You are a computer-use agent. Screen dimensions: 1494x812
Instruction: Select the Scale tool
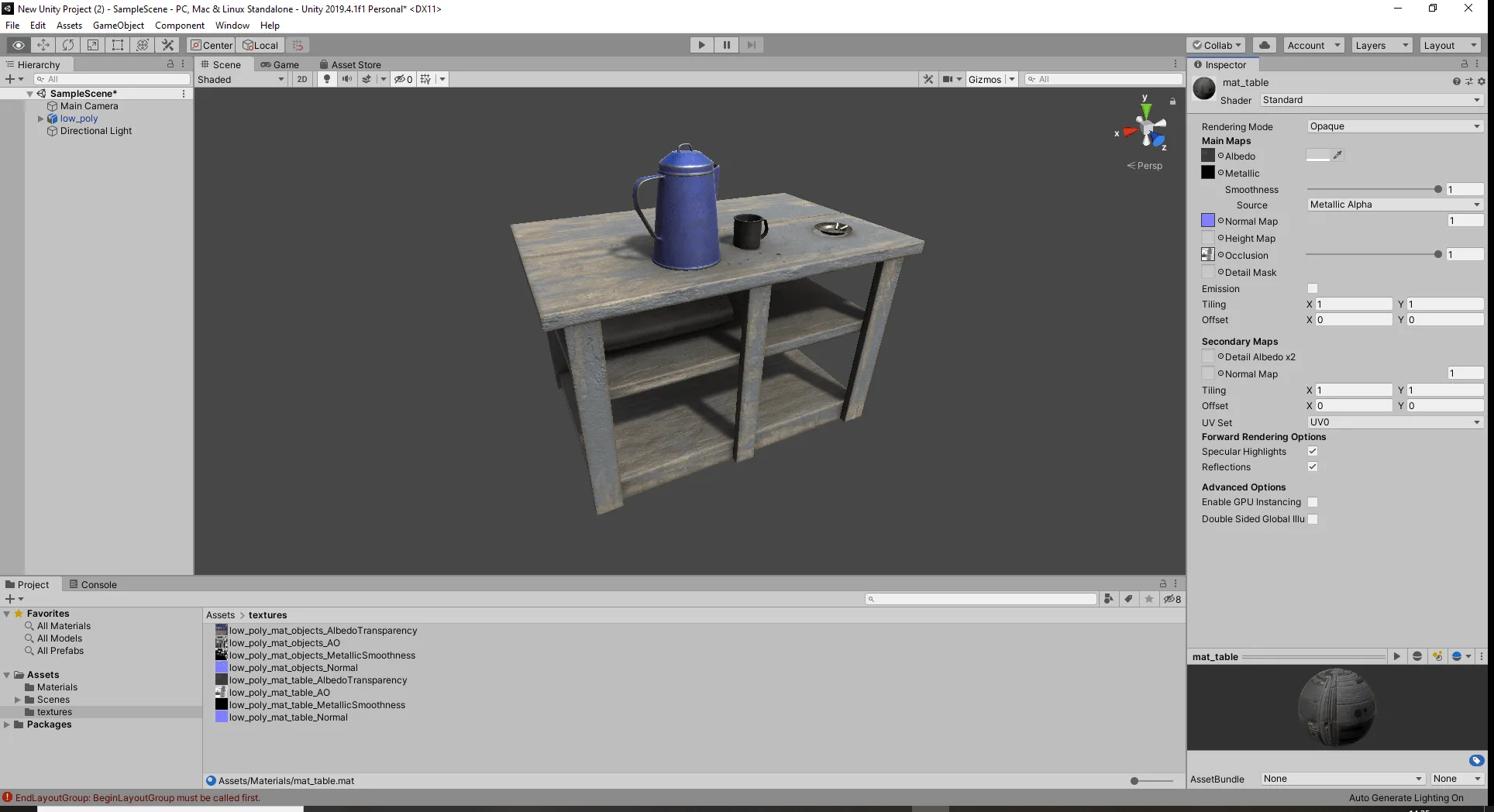click(x=93, y=45)
